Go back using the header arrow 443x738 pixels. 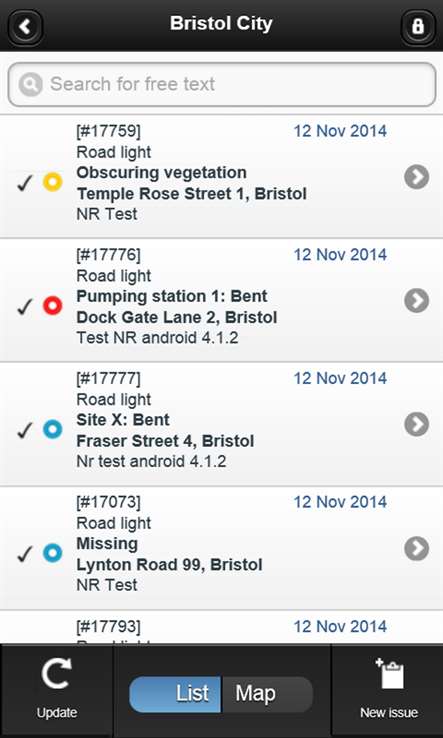(25, 26)
